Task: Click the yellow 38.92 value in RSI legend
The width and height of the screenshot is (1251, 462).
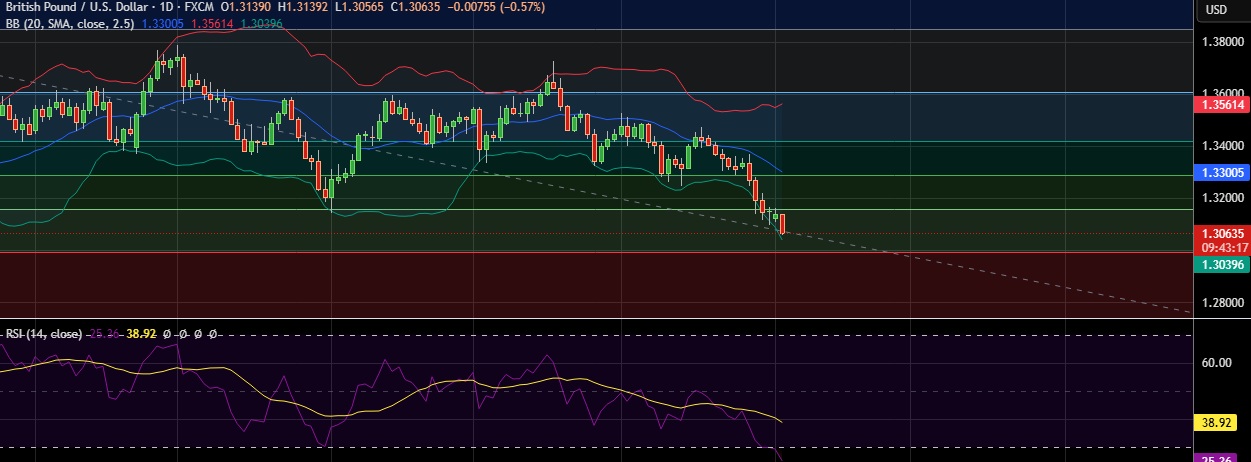Action: [144, 334]
